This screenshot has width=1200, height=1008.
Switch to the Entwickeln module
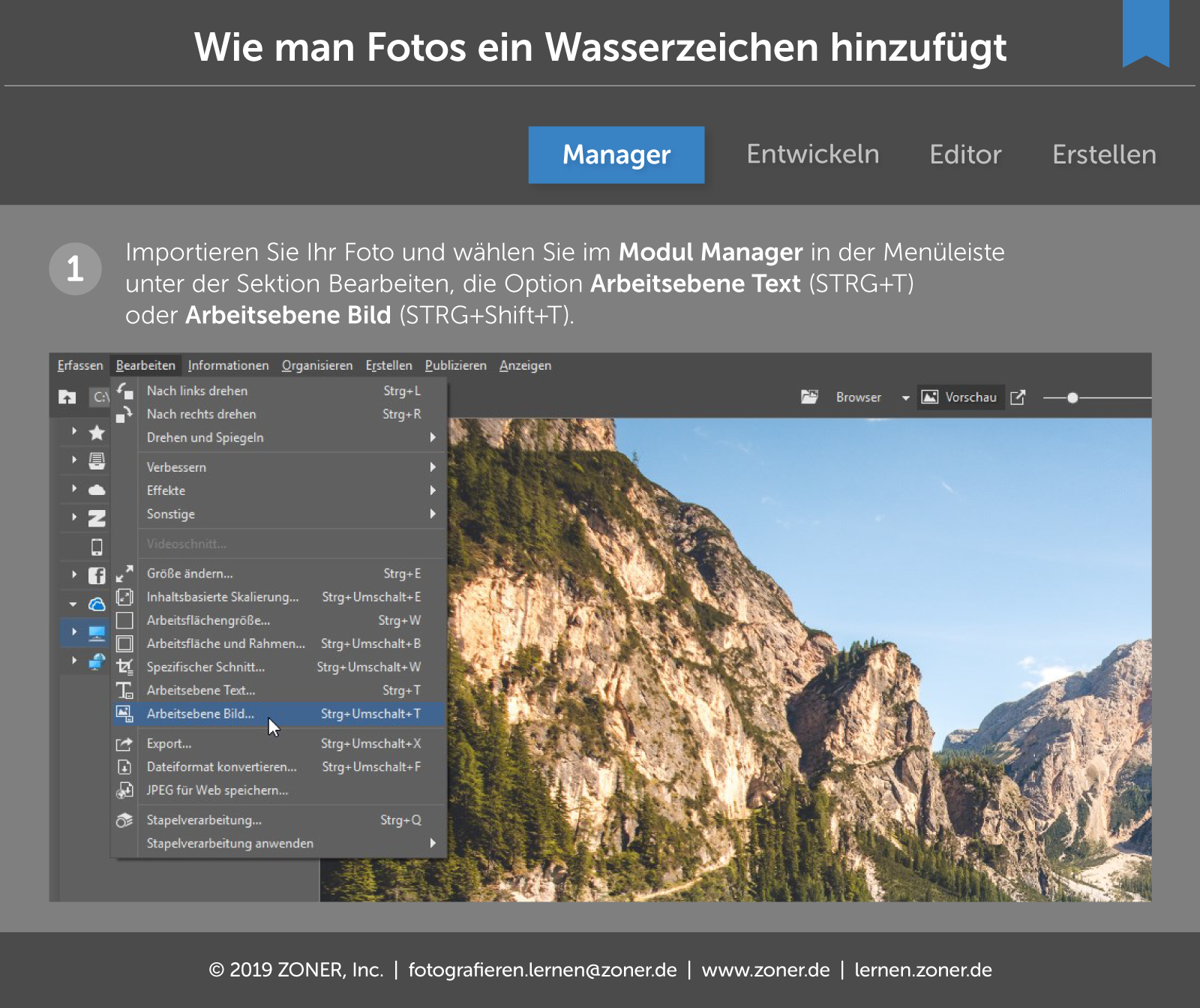(x=812, y=154)
